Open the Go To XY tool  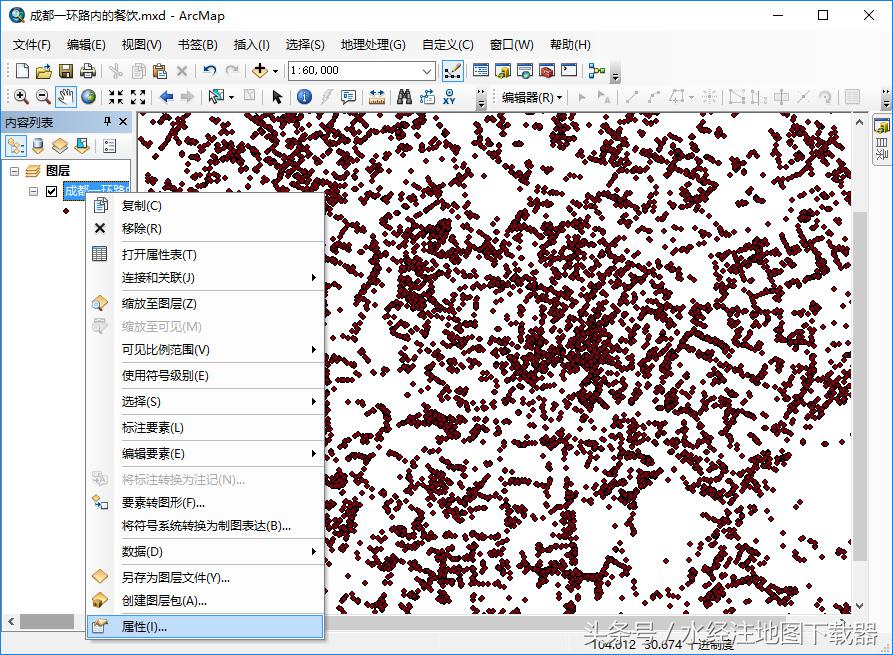(x=450, y=97)
